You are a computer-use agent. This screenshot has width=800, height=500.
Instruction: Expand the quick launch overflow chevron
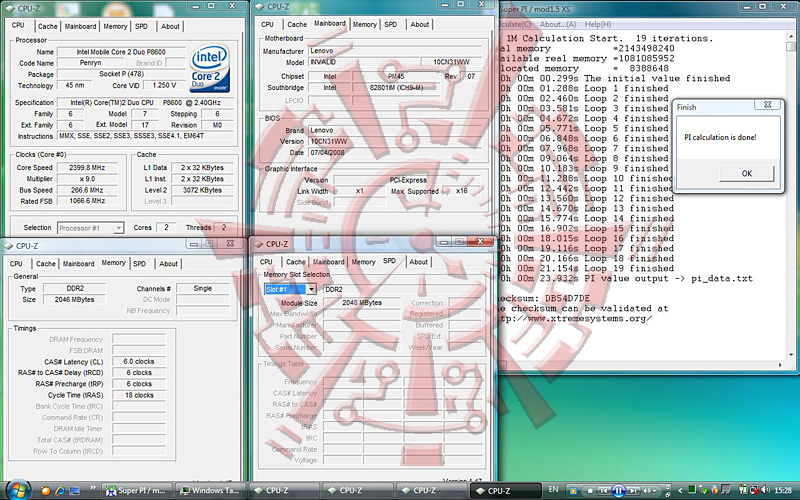tap(93, 488)
